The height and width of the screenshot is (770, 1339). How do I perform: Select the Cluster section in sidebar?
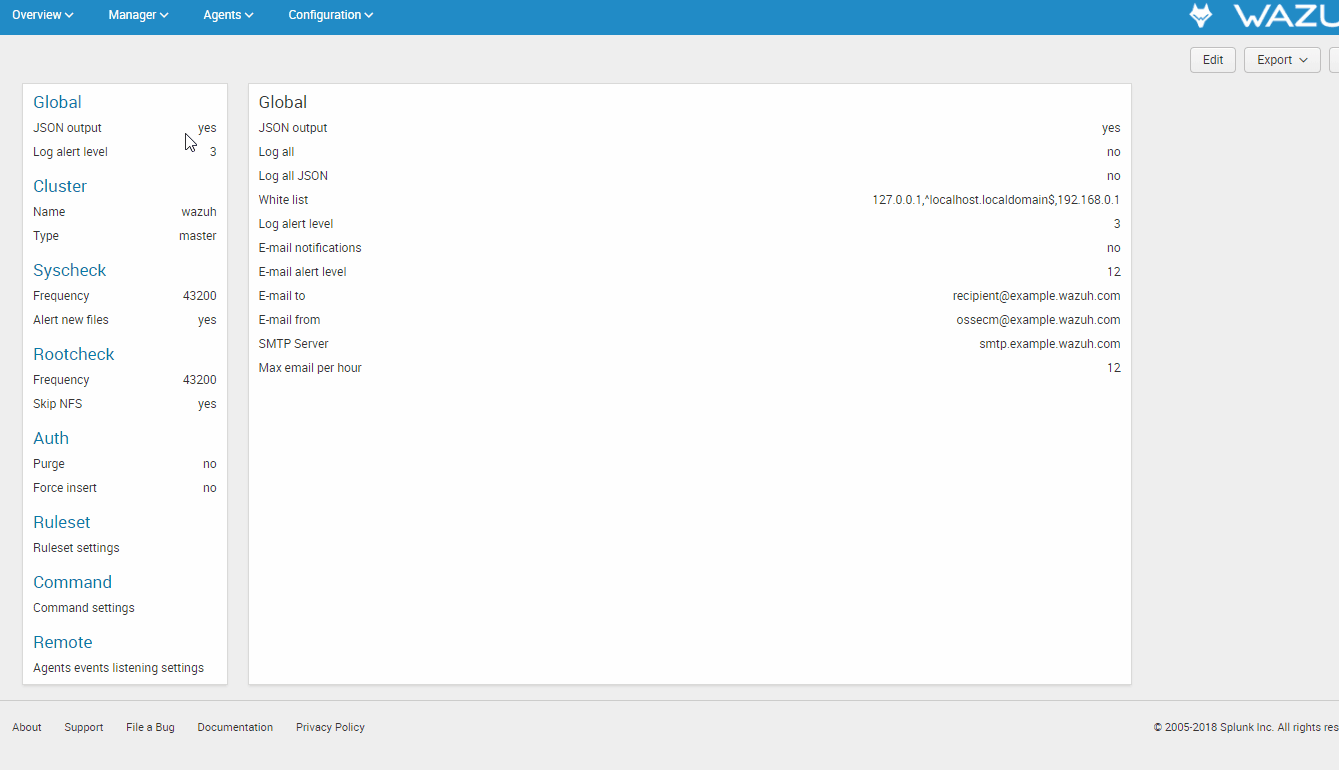click(x=60, y=186)
